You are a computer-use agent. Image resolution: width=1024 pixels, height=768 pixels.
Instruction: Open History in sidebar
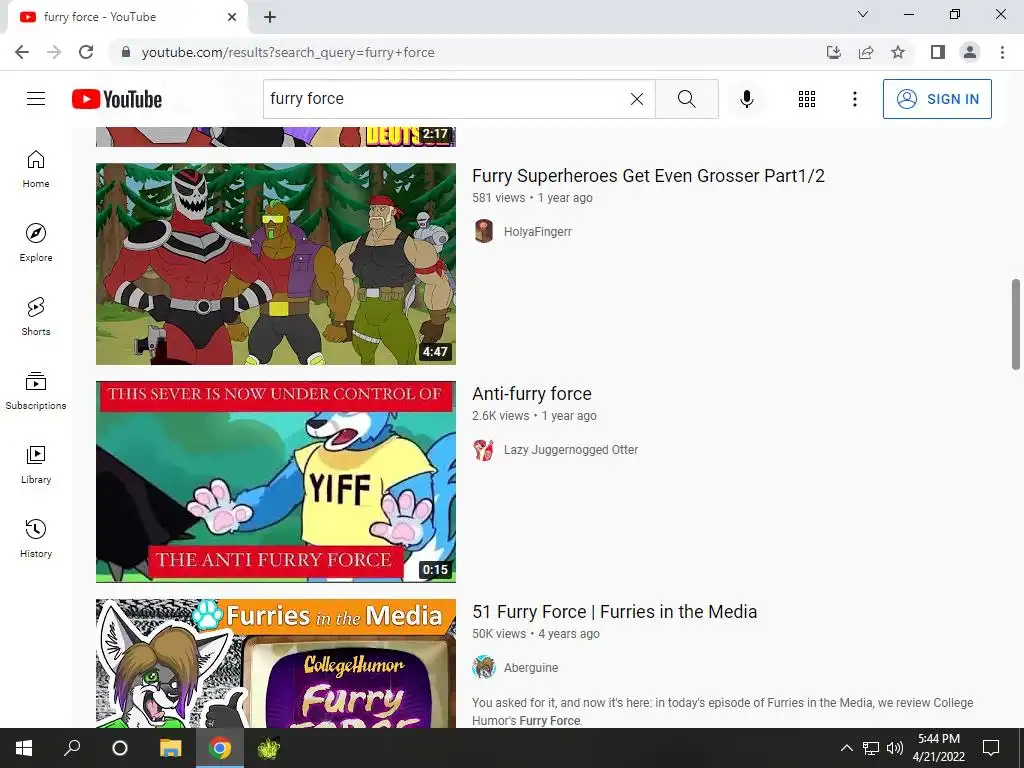36,538
